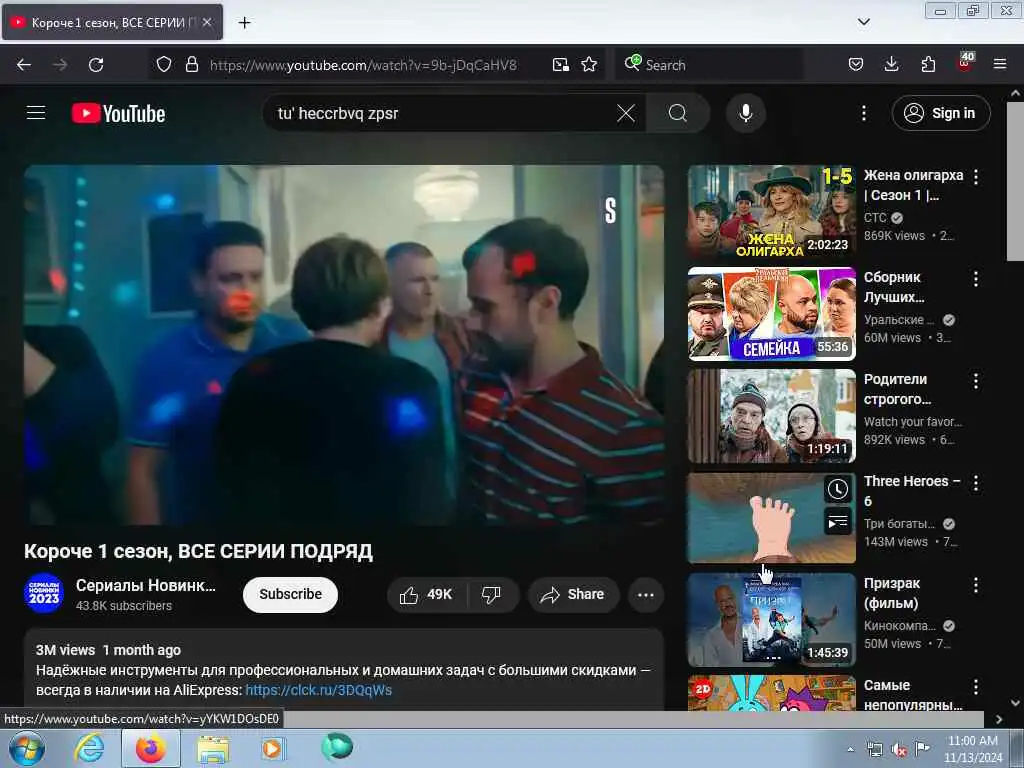Open the Жена олигарха video thumbnail
This screenshot has width=1024, height=768.
pyautogui.click(x=771, y=212)
